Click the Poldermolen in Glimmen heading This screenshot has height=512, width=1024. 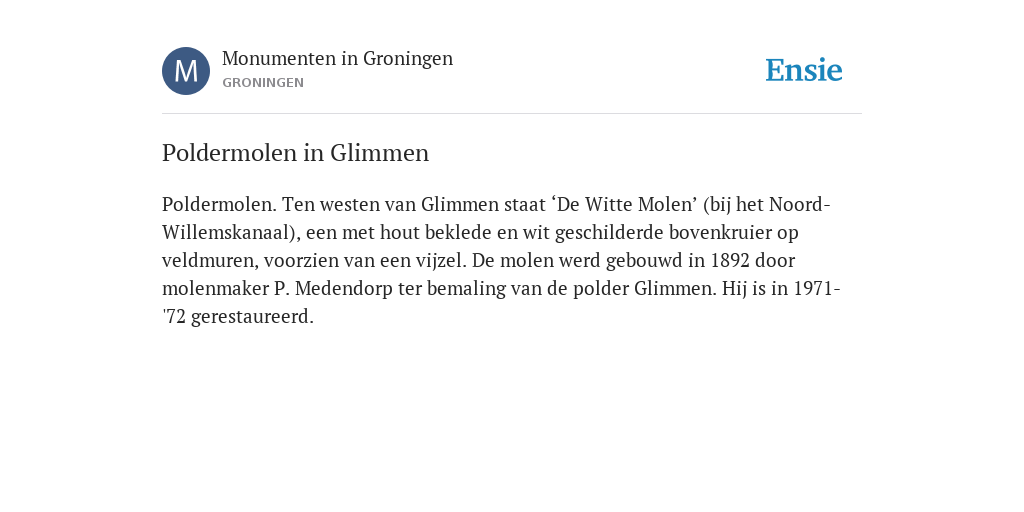295,153
